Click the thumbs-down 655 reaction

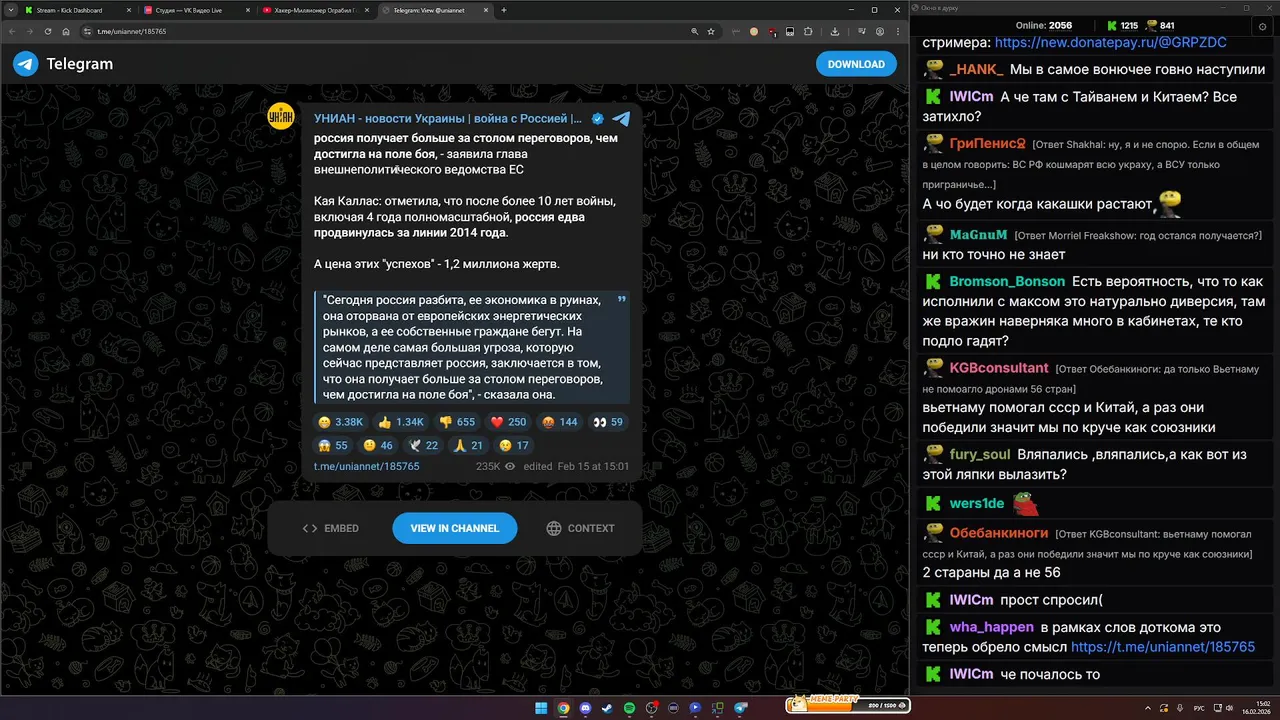[458, 422]
